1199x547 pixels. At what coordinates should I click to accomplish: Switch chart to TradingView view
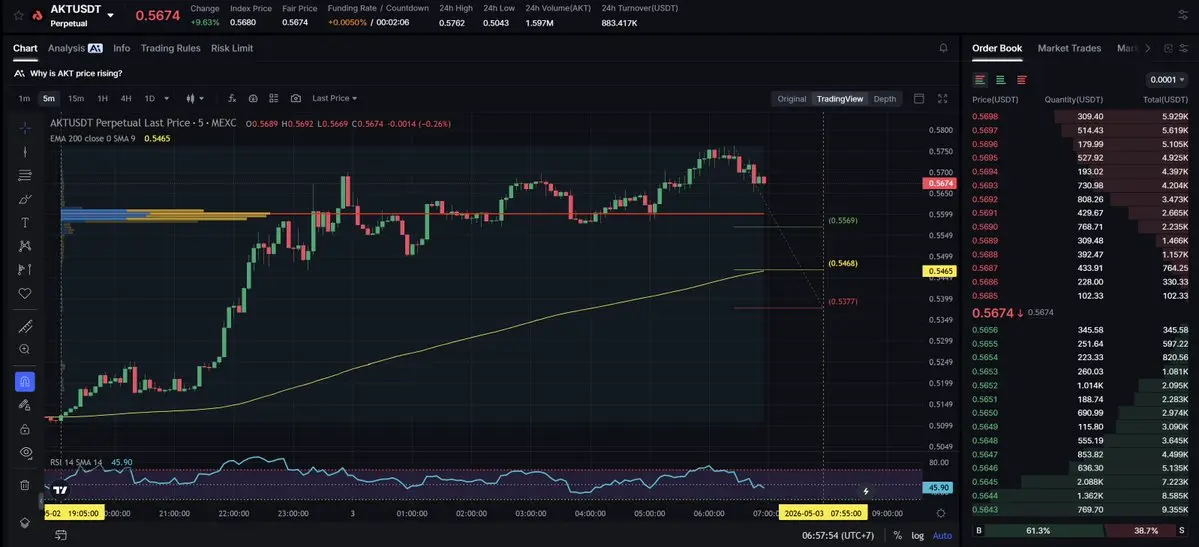click(x=840, y=99)
